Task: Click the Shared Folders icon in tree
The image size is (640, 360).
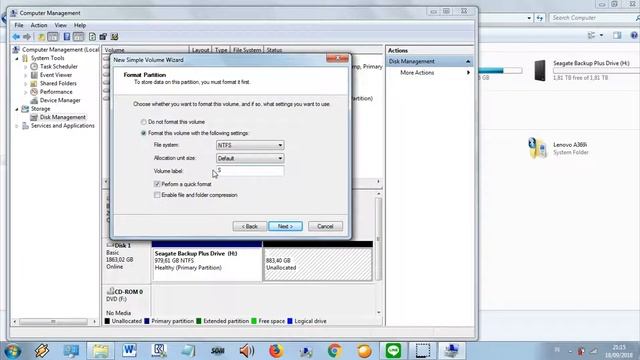Action: 34,83
